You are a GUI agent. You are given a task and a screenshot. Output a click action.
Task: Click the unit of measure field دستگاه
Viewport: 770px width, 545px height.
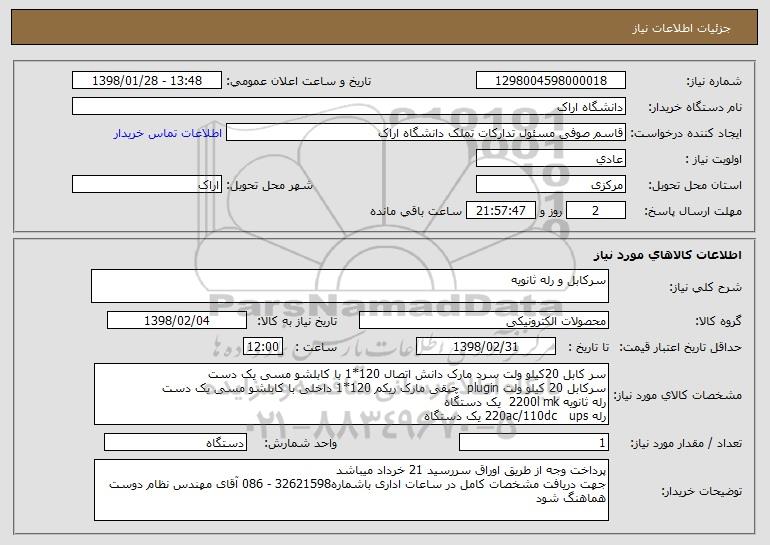point(175,443)
